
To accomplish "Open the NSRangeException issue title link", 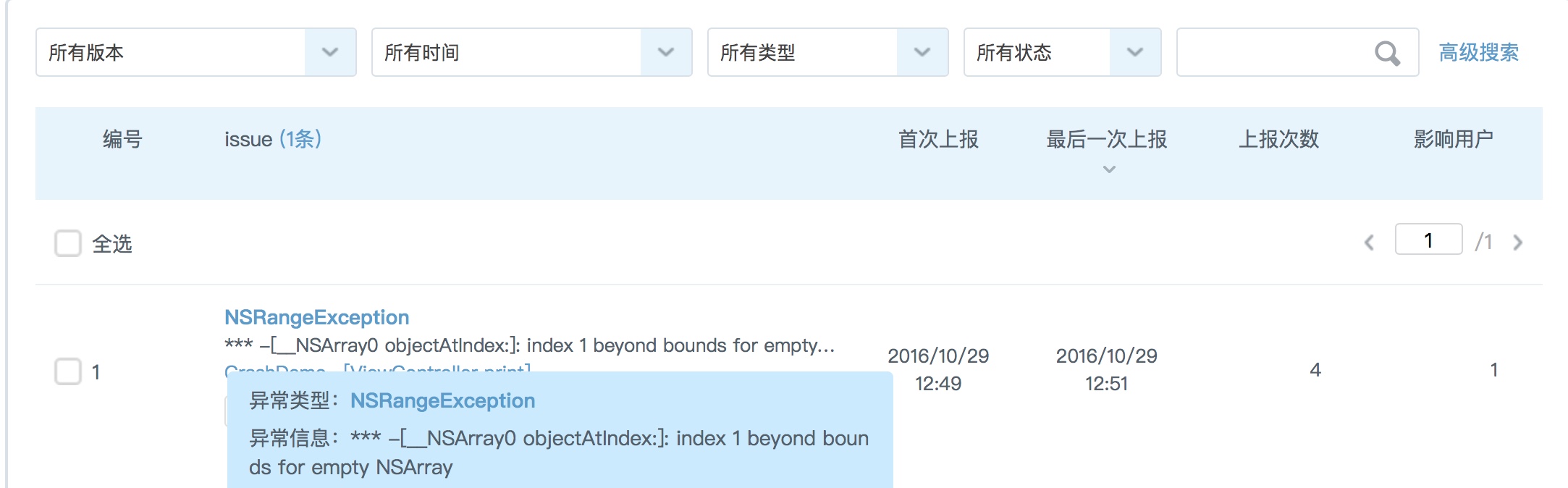I will 316,317.
